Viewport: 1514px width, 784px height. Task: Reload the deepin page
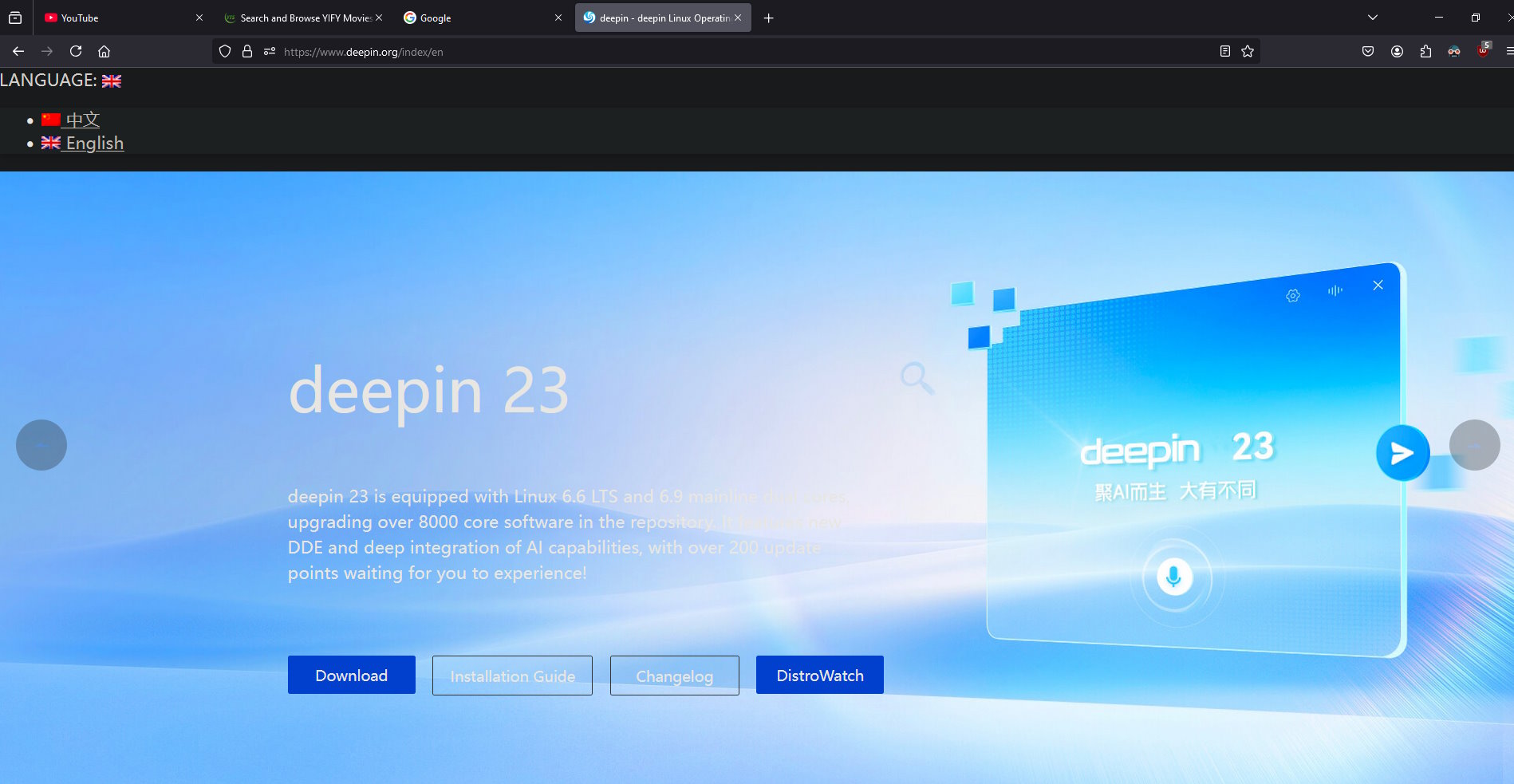point(76,51)
